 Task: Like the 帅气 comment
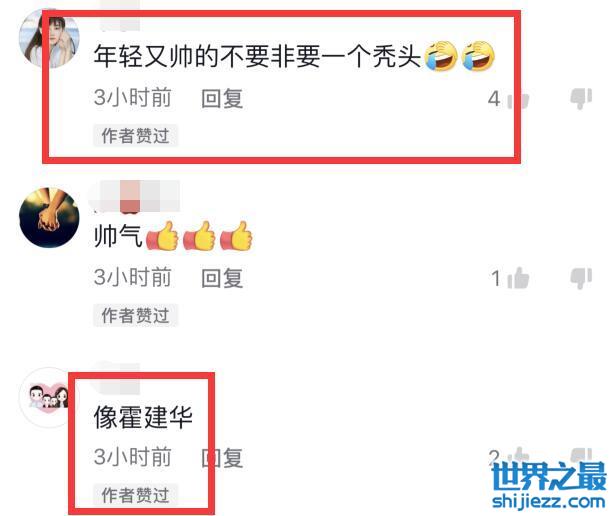[x=518, y=278]
